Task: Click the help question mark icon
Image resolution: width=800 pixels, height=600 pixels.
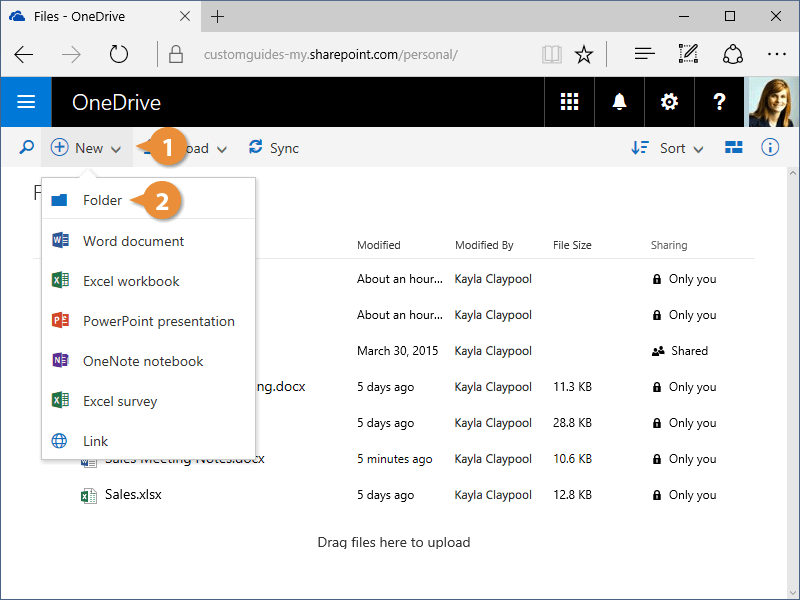Action: (x=719, y=102)
